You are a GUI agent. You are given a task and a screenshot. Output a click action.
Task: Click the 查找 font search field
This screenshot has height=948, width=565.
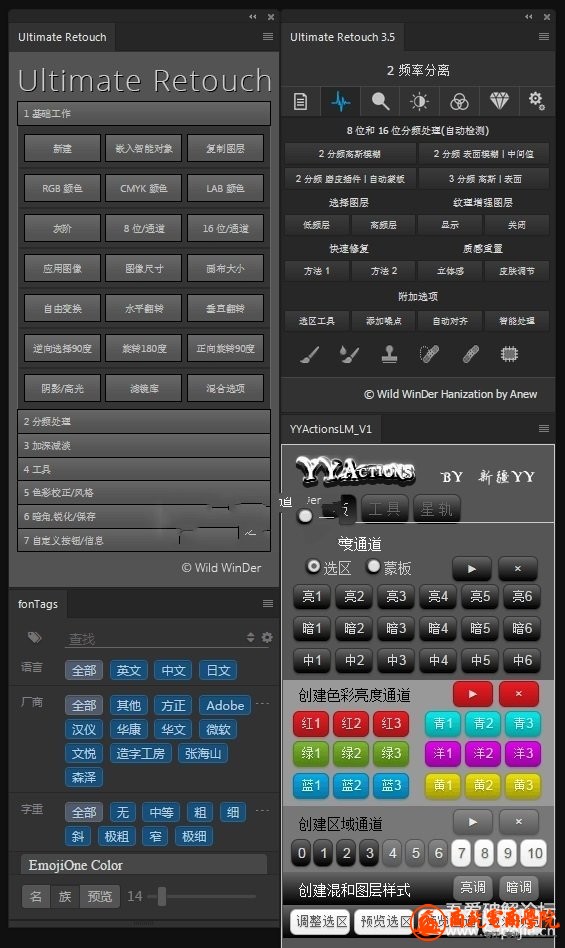pos(155,638)
